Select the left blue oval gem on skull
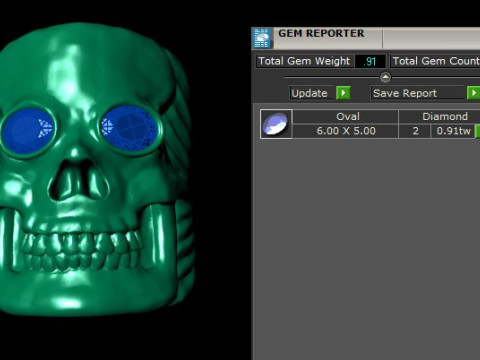The height and width of the screenshot is (360, 480). (29, 131)
